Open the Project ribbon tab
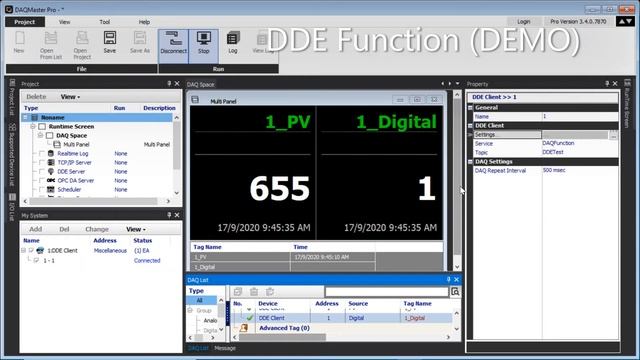This screenshot has width=640, height=360. coord(25,22)
